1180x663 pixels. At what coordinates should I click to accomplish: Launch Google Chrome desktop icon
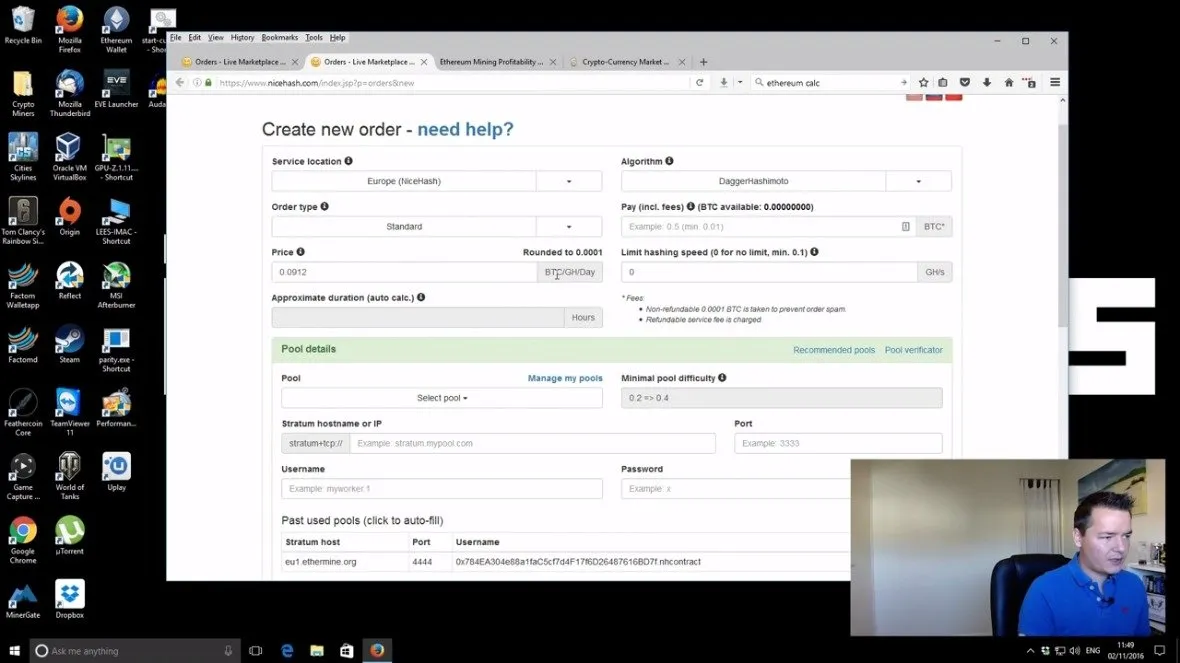23,540
